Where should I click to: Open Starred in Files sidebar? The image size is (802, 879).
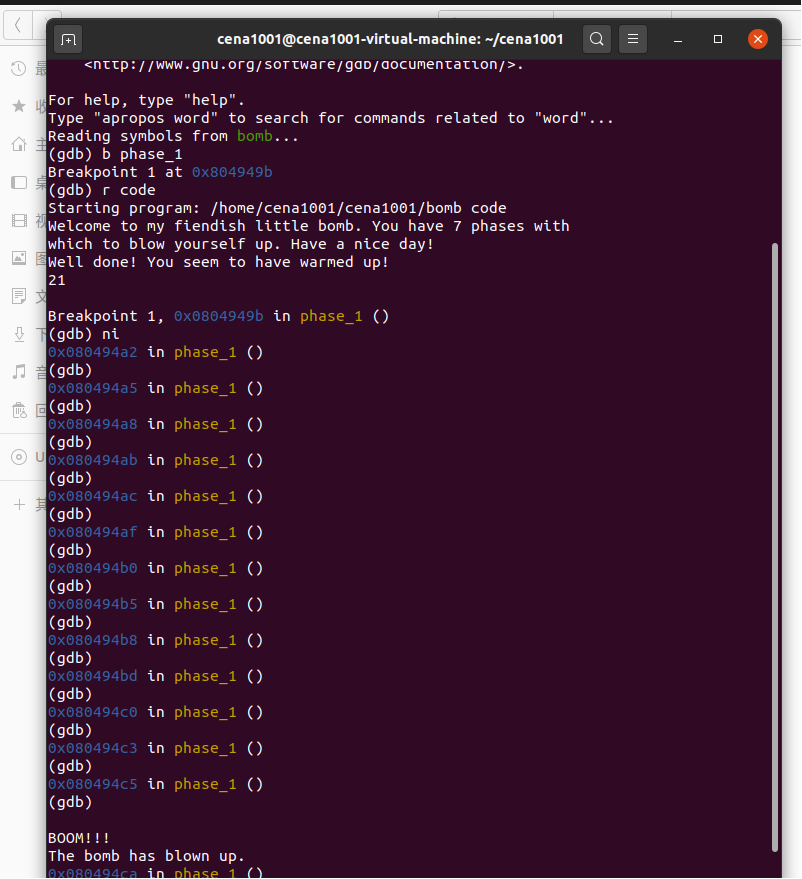tap(19, 106)
